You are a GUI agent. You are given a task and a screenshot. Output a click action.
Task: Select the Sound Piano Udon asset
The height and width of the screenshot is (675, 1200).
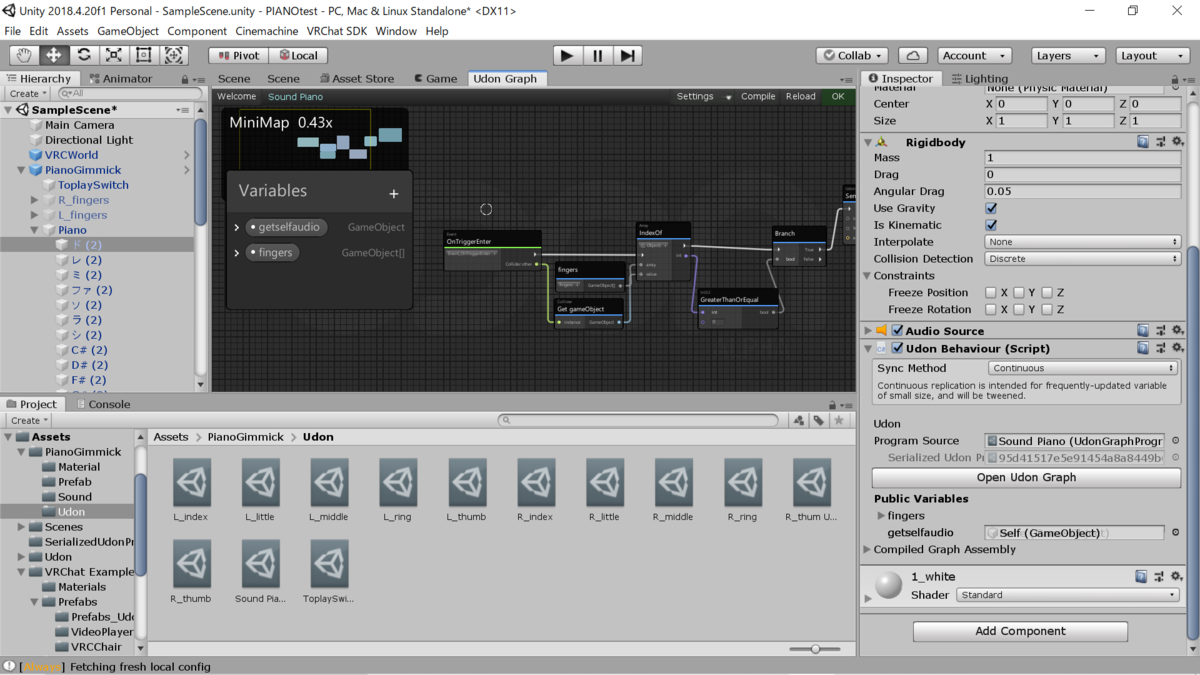[x=261, y=573]
